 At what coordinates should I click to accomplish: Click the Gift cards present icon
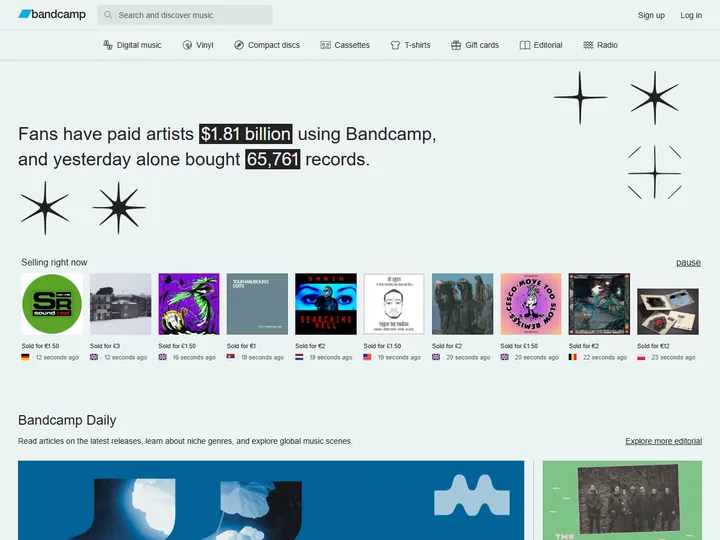[456, 45]
